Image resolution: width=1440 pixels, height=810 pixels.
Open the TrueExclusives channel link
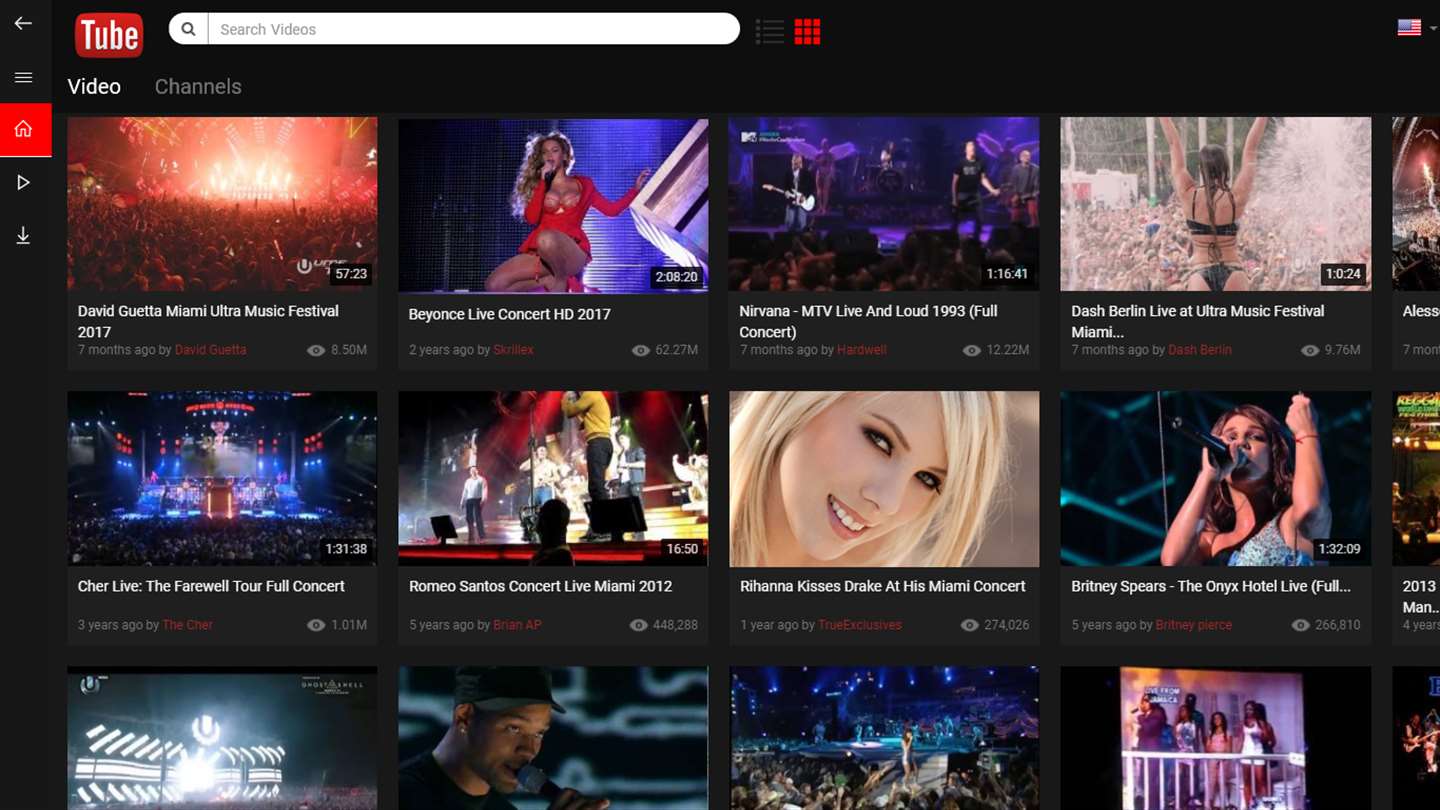[860, 625]
